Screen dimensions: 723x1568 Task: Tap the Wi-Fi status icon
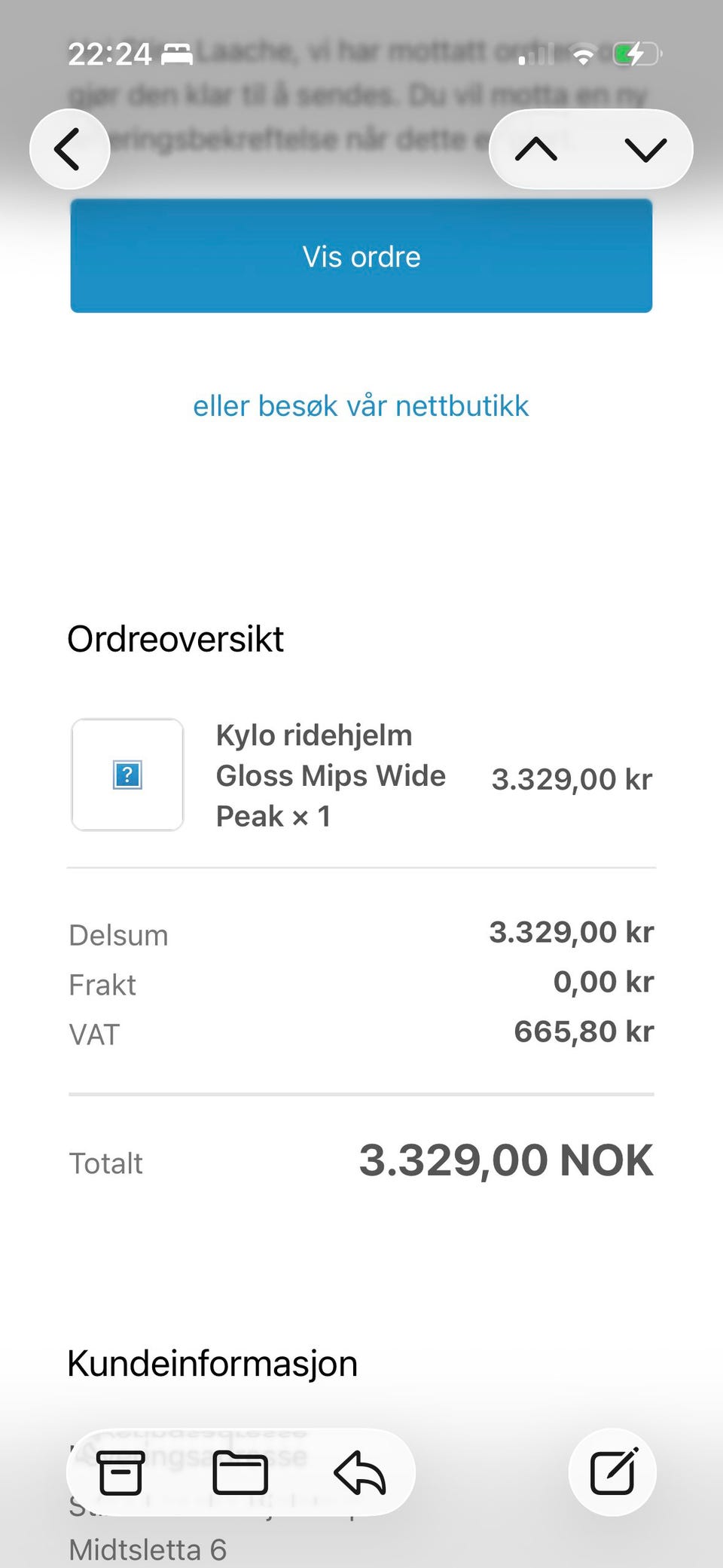(x=583, y=55)
